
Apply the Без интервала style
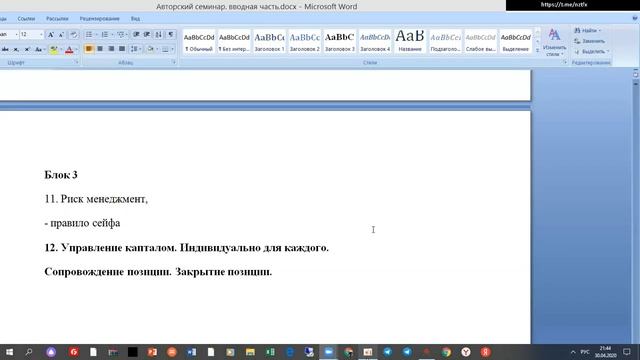(234, 42)
